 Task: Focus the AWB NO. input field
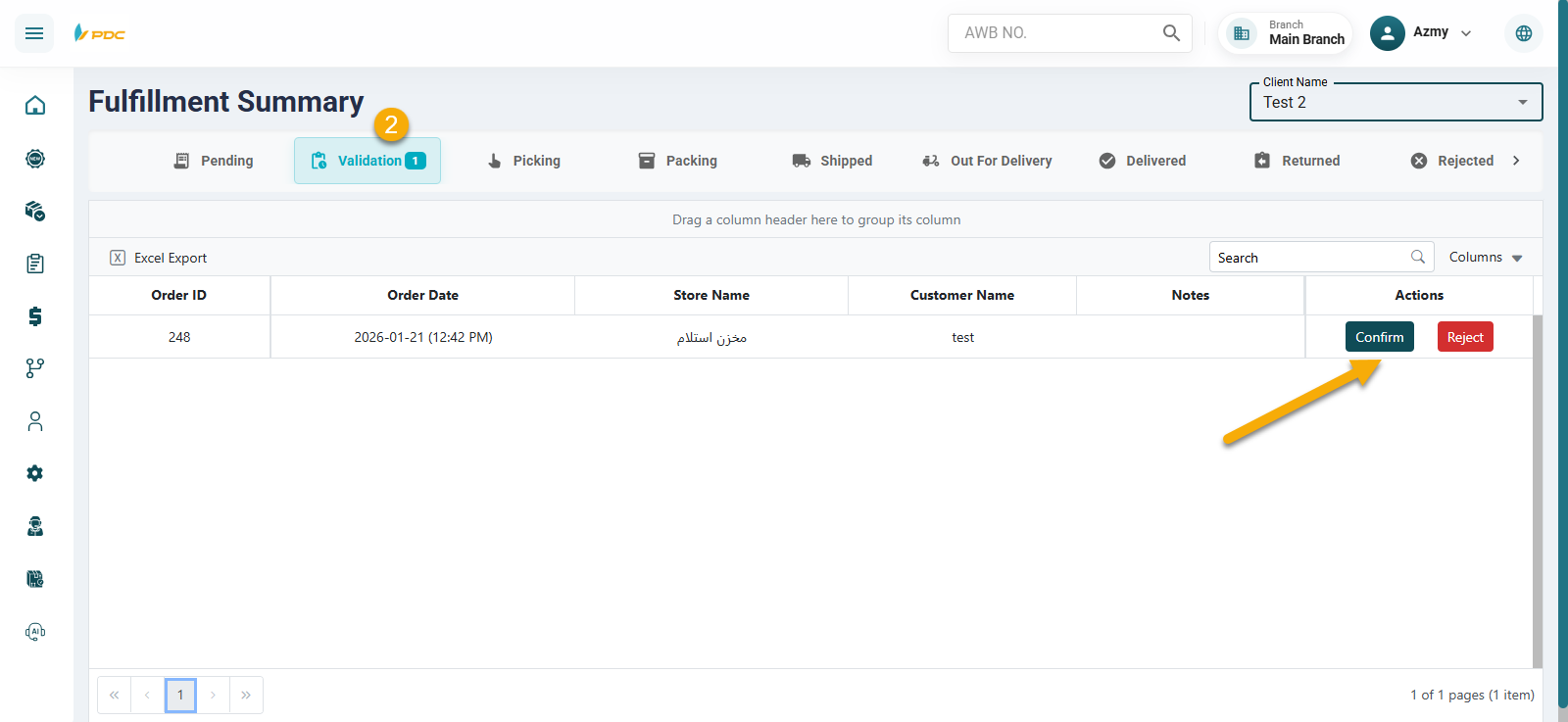1058,32
